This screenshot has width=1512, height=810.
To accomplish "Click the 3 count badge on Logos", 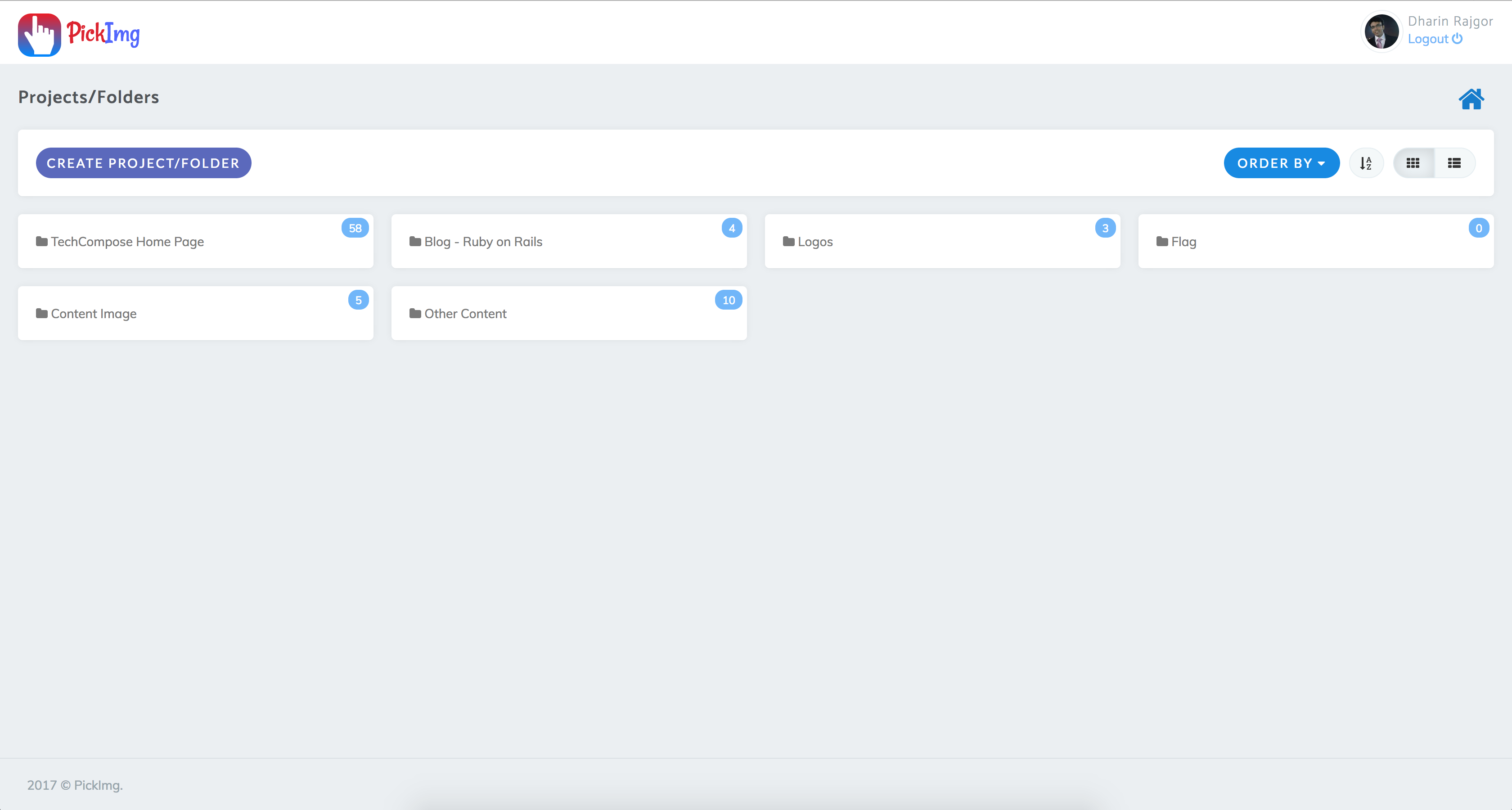I will pos(1105,228).
